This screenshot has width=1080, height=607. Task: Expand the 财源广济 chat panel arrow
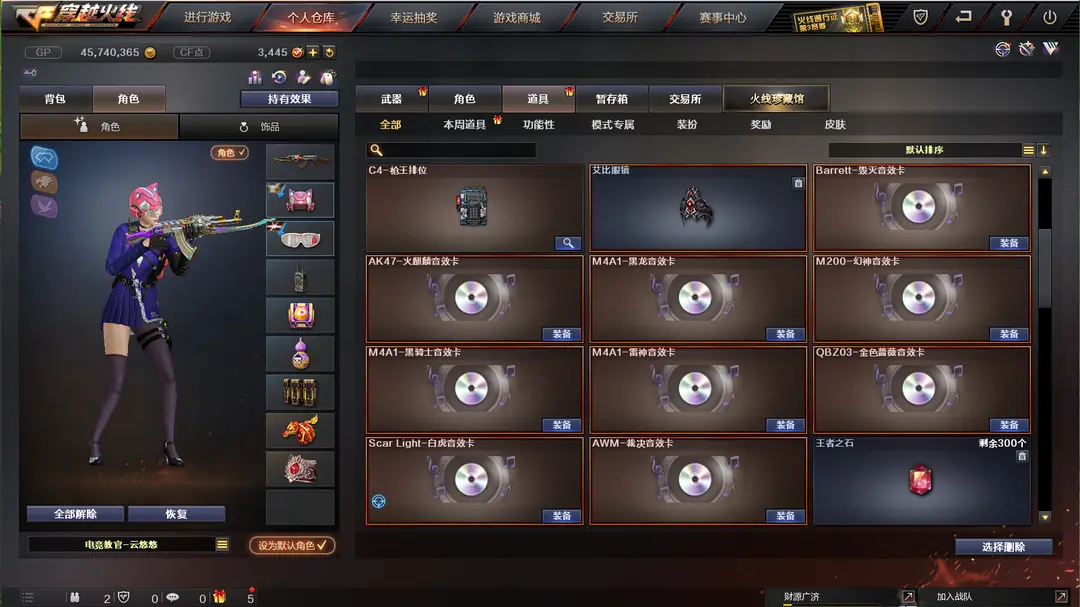(908, 597)
